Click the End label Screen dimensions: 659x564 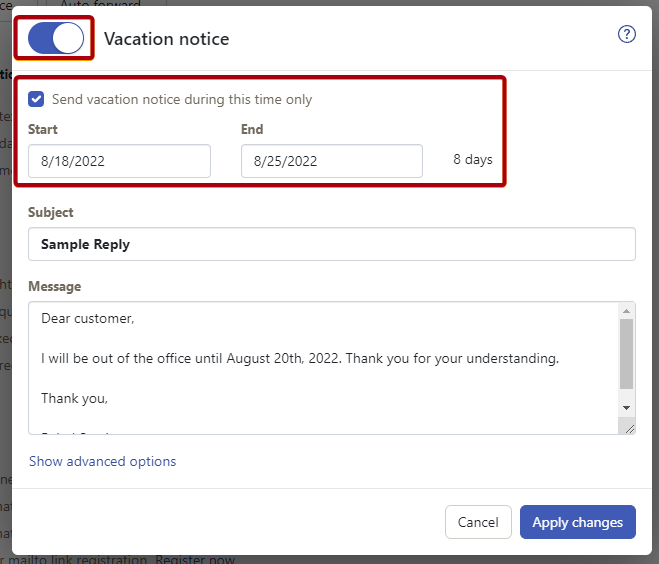[x=252, y=129]
